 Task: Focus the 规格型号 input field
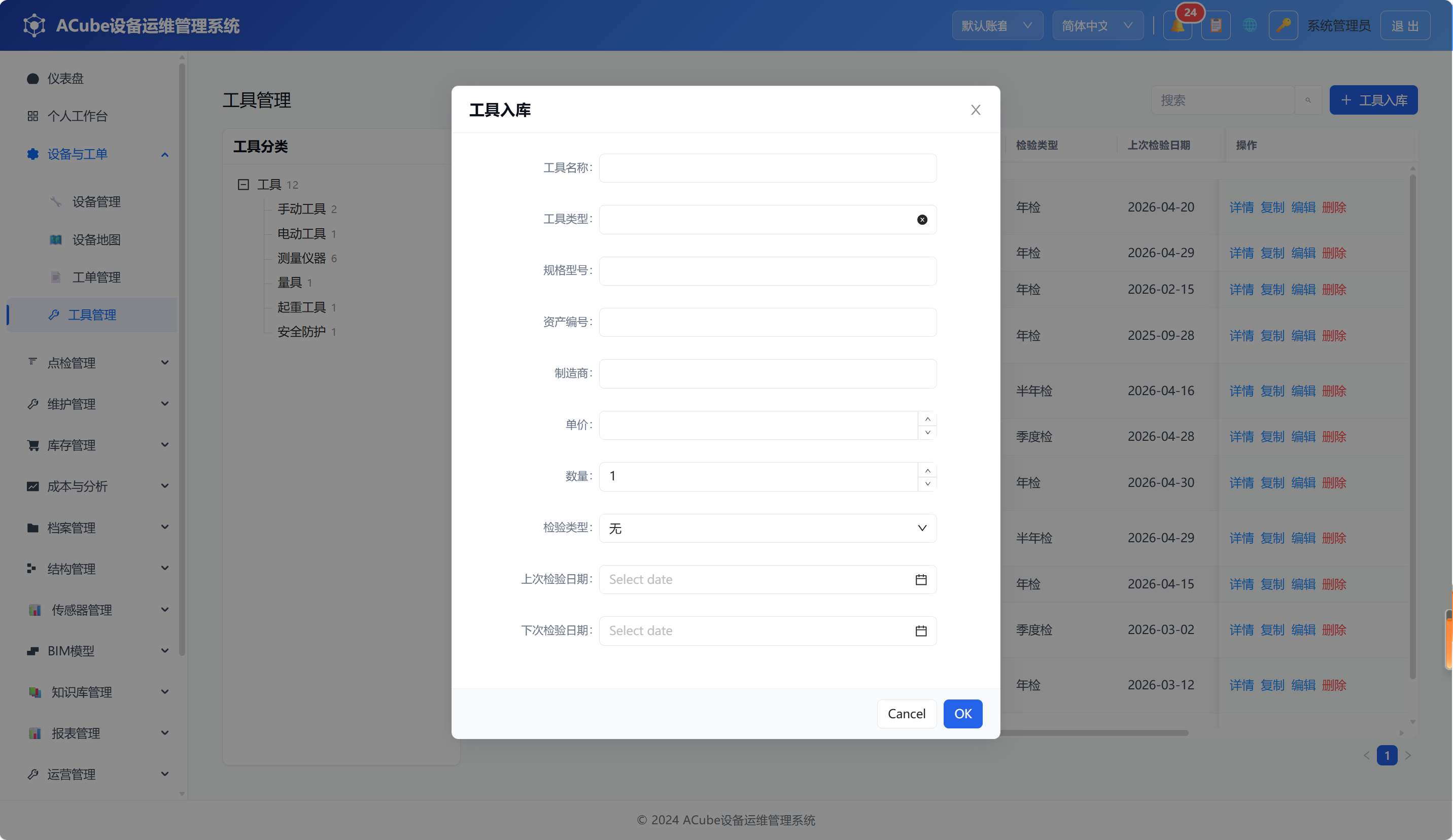(x=768, y=271)
